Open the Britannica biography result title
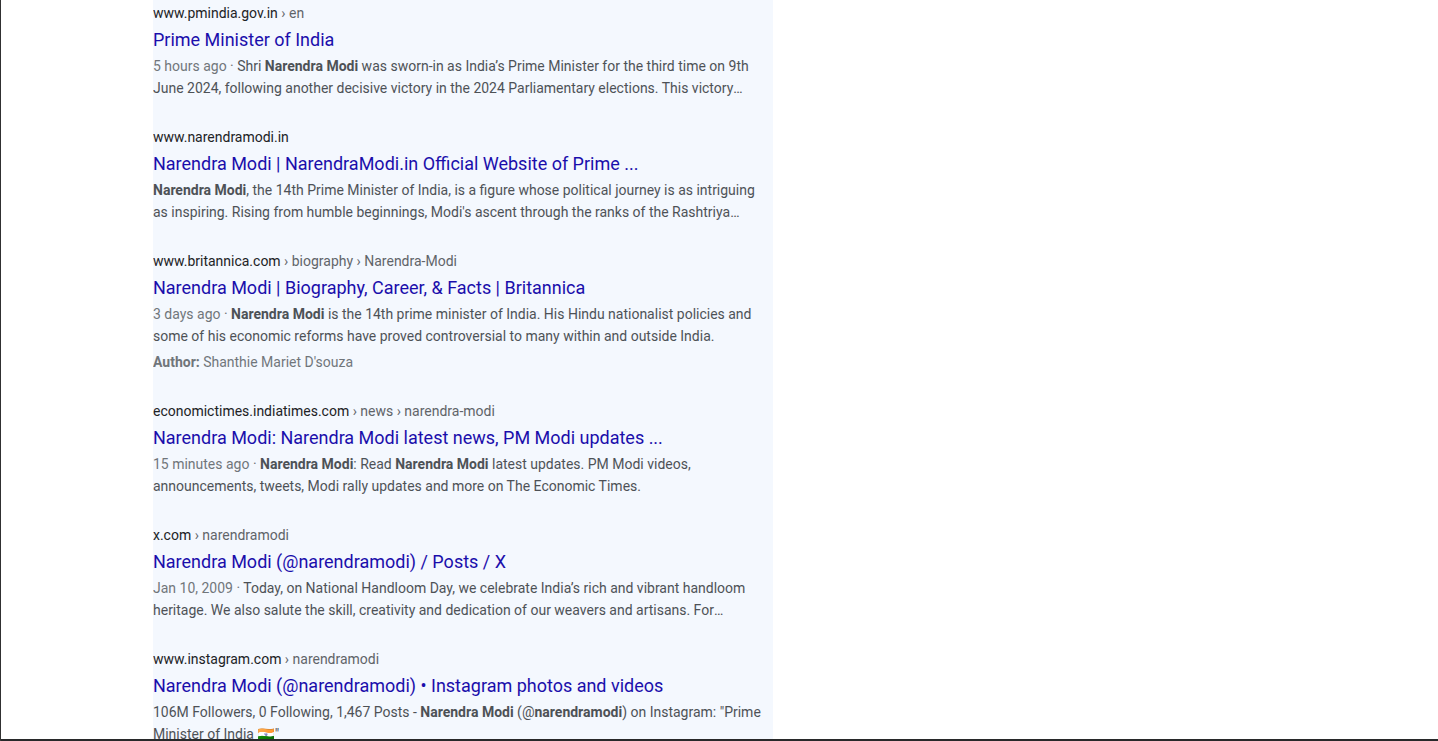1438x741 pixels. click(x=369, y=288)
